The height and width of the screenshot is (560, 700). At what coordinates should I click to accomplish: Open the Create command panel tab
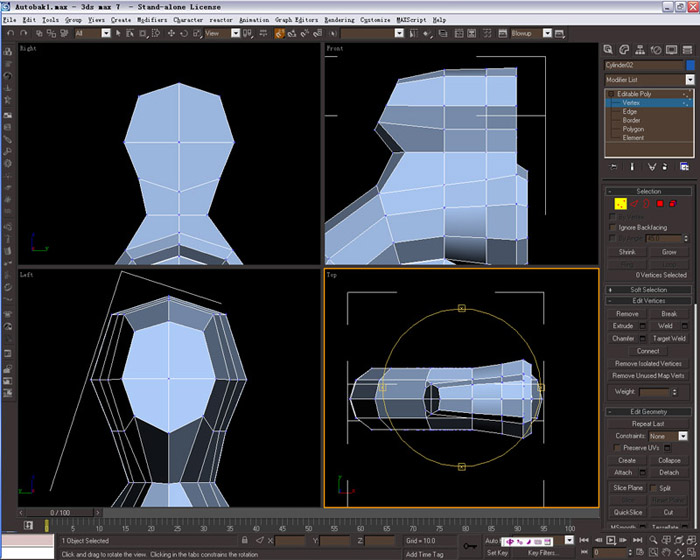pyautogui.click(x=608, y=50)
